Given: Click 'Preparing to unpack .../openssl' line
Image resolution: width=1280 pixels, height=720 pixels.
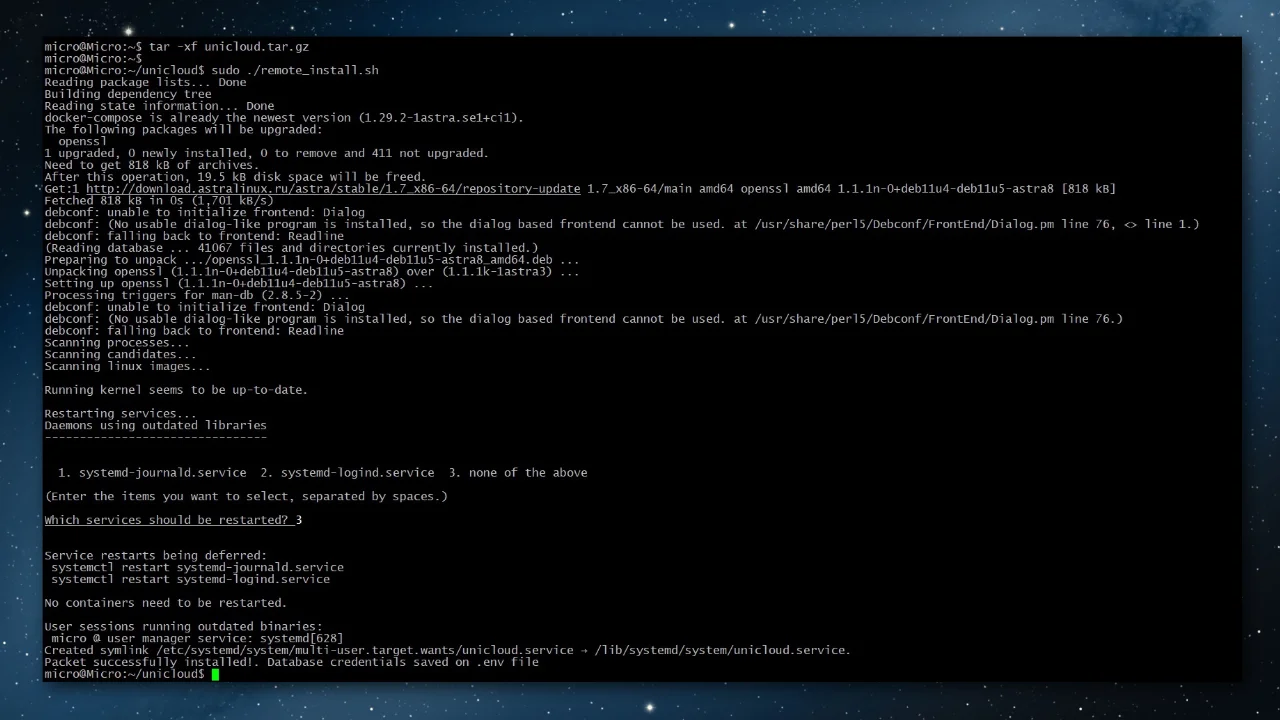Looking at the screenshot, I should click(x=312, y=260).
